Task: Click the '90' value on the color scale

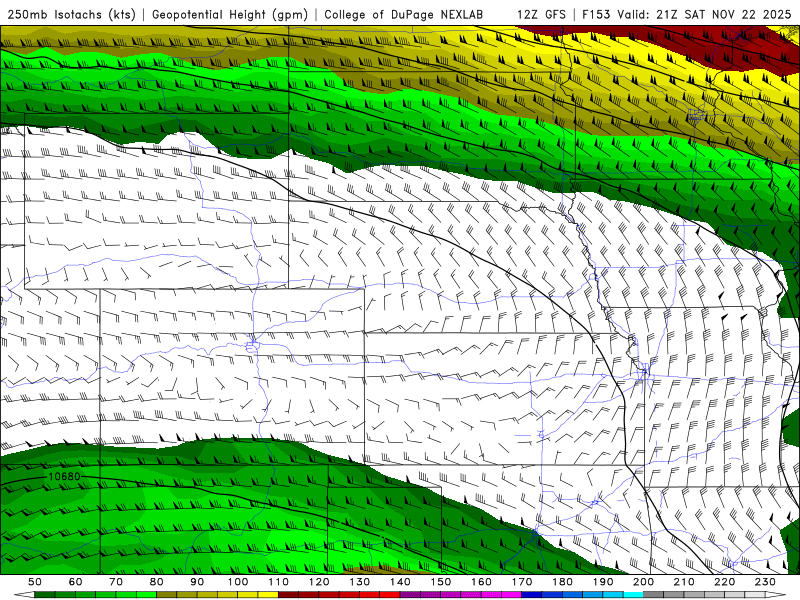Action: point(197,582)
